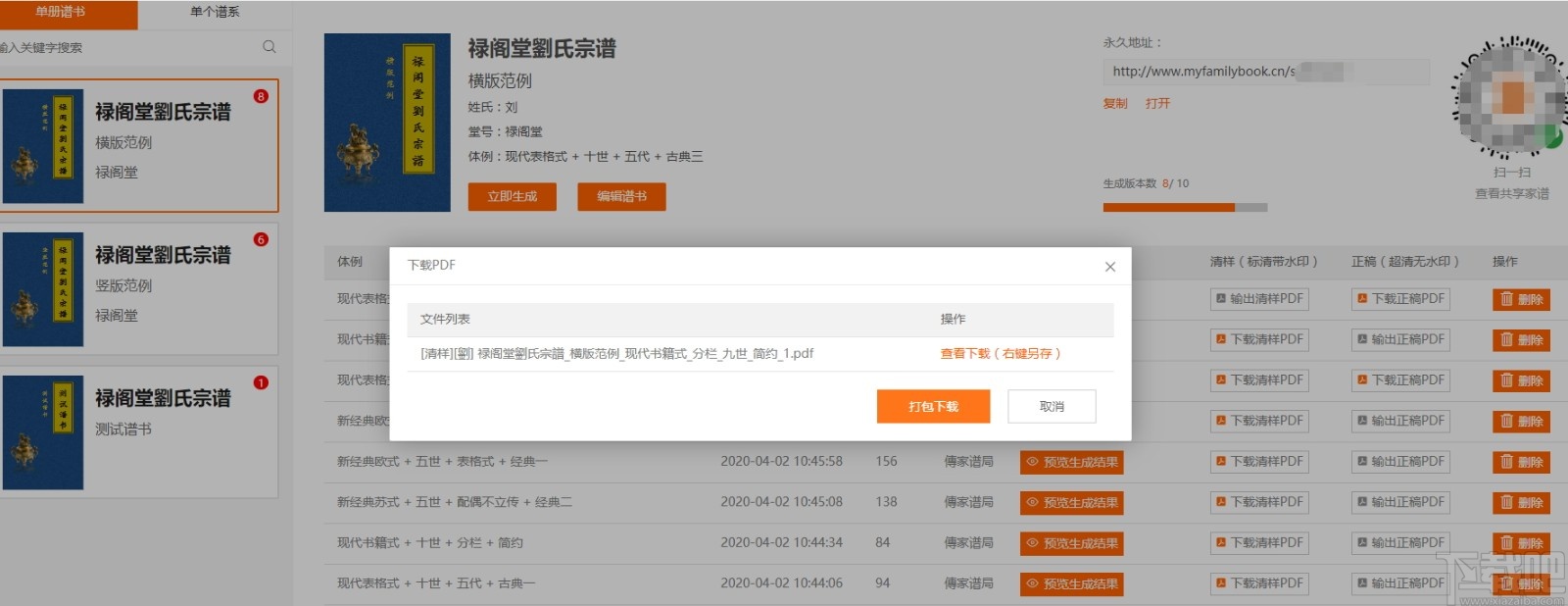
Task: Download 清样PDF for the 十世 + 分栏 + 简约 row
Action: click(1259, 542)
